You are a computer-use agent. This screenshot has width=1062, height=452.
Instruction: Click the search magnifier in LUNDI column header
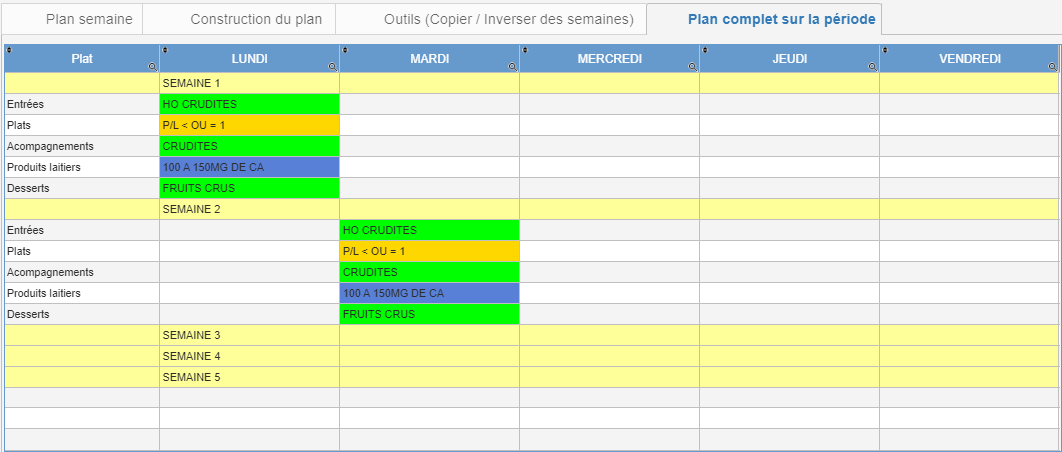click(332, 66)
